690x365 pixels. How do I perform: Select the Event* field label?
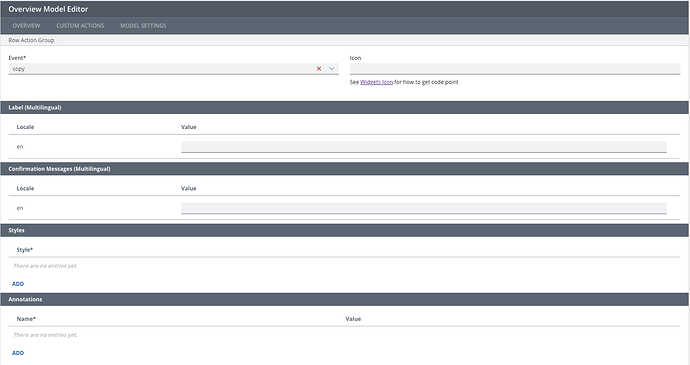(17, 58)
